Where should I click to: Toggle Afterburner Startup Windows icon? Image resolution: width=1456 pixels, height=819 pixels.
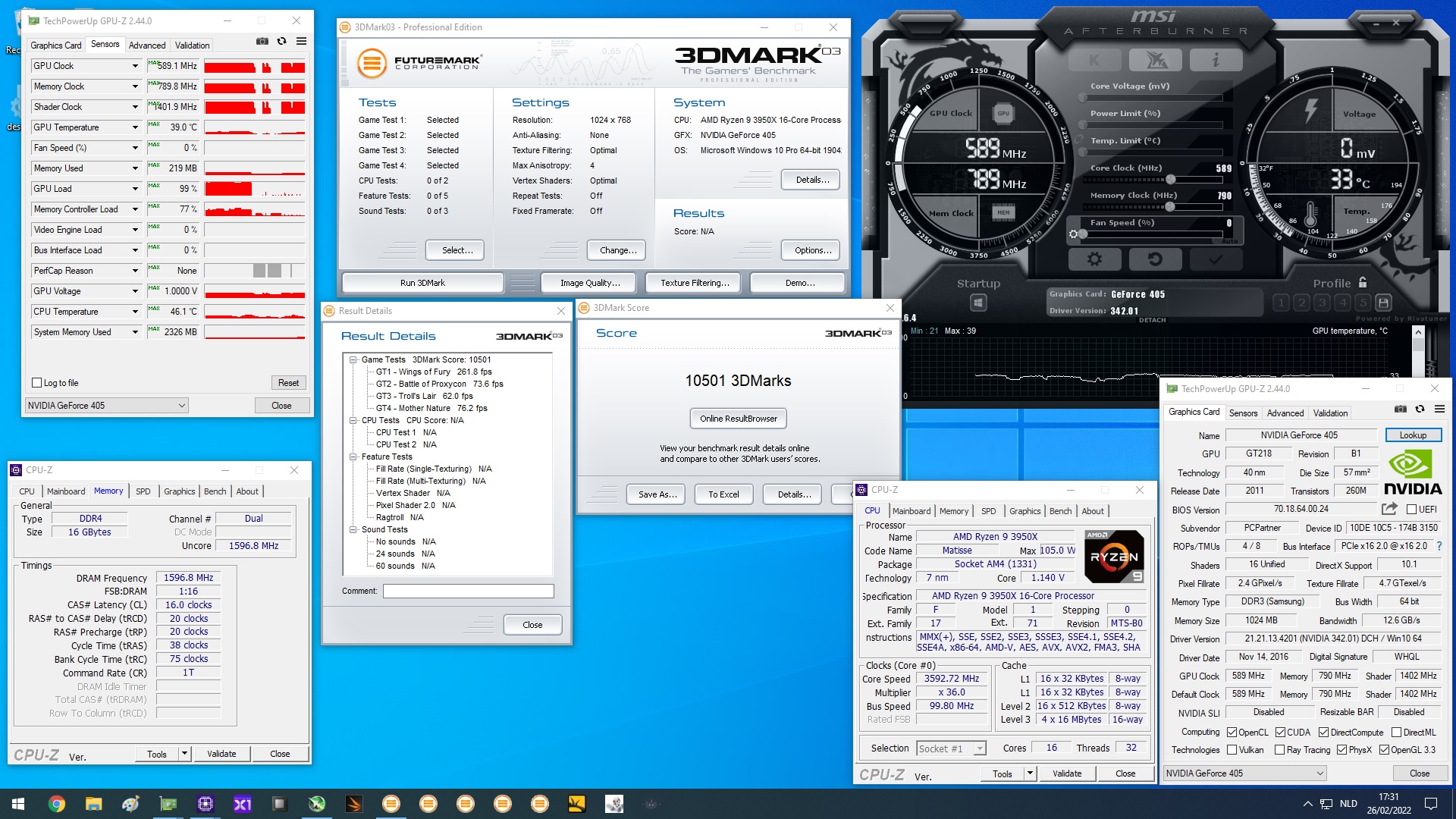tap(978, 303)
